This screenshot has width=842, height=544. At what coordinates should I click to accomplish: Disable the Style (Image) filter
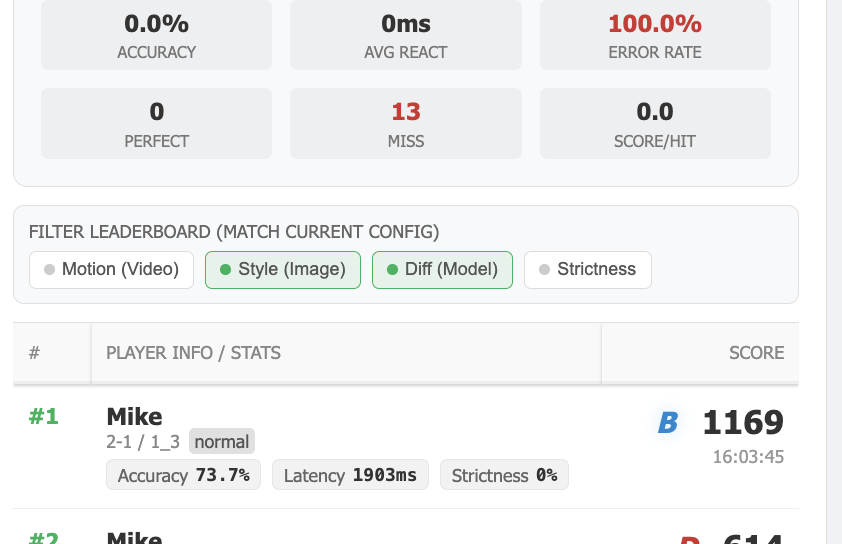point(282,270)
